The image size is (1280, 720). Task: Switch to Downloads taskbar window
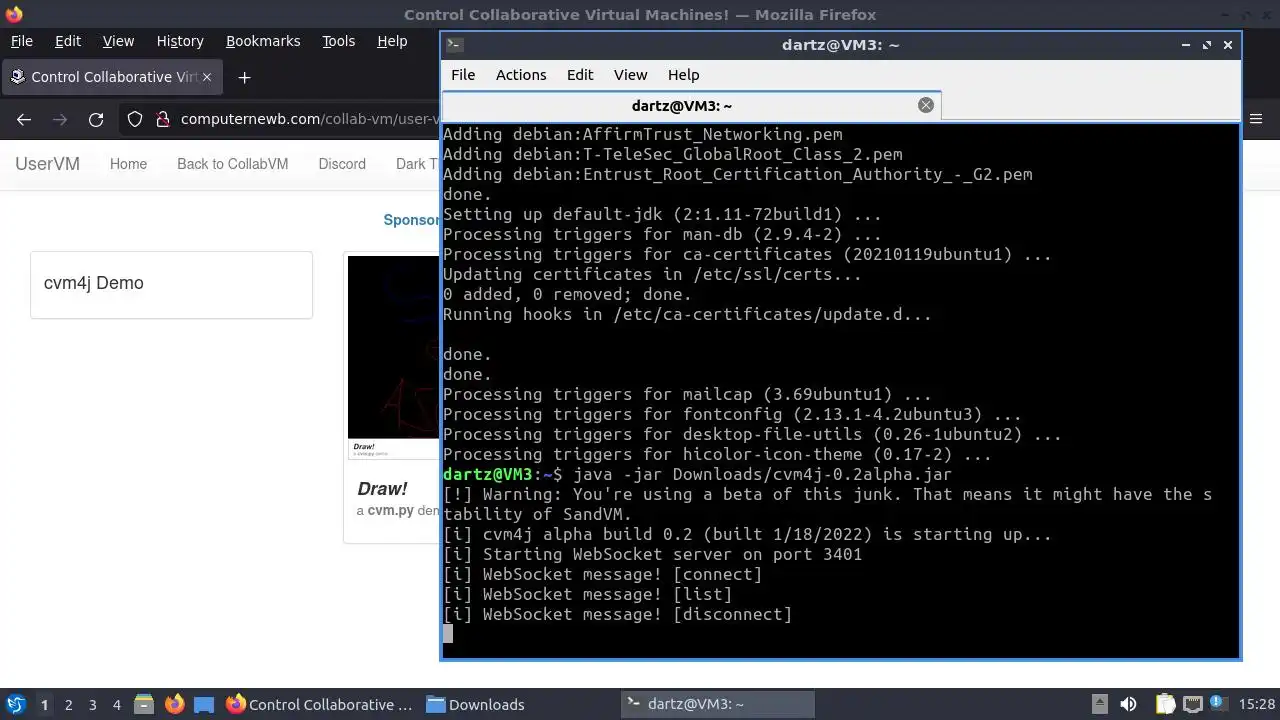[517, 704]
